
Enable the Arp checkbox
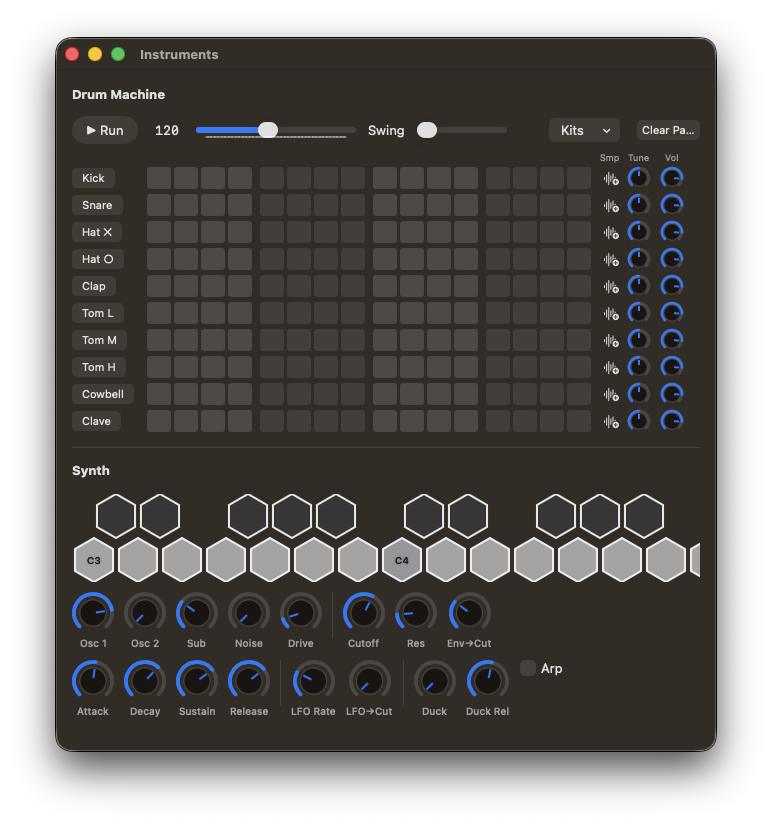(527, 668)
